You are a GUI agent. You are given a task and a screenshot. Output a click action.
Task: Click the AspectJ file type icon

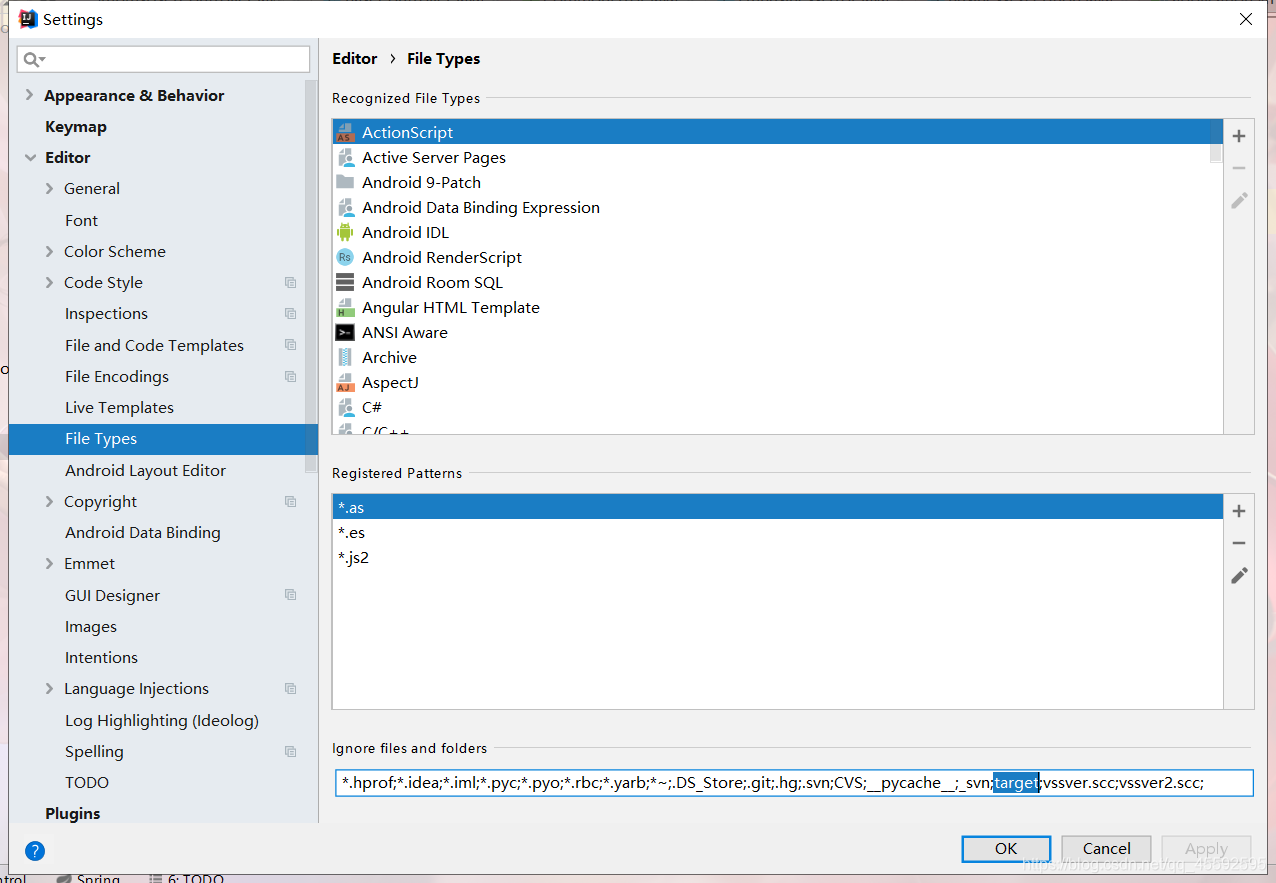click(345, 382)
